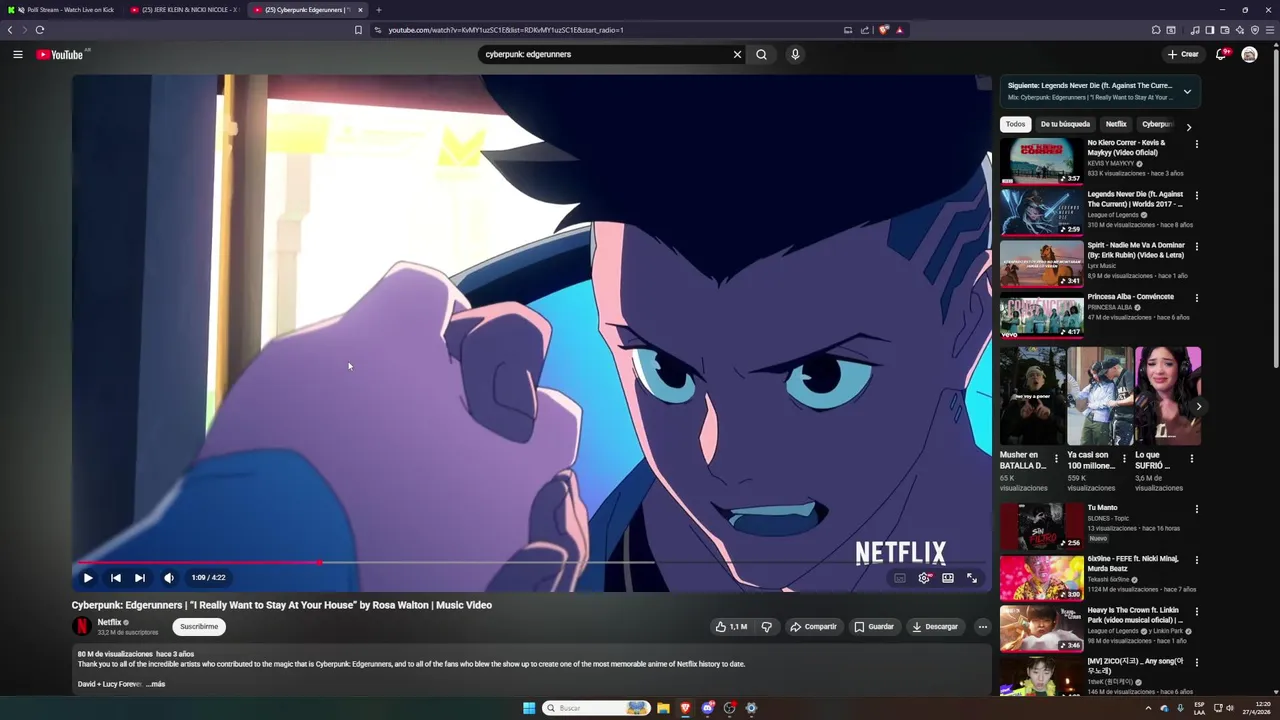Open options for No Kiero Correr

coord(1196,144)
